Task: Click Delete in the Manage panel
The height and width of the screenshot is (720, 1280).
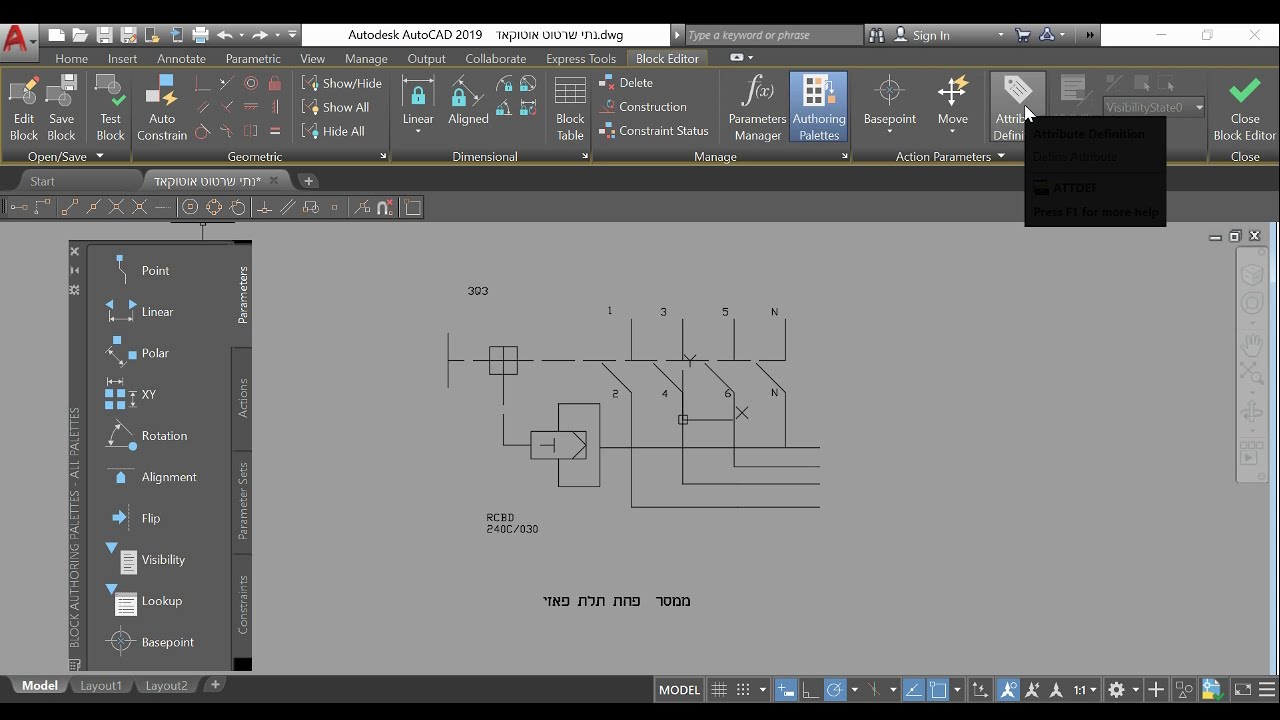Action: coord(626,83)
